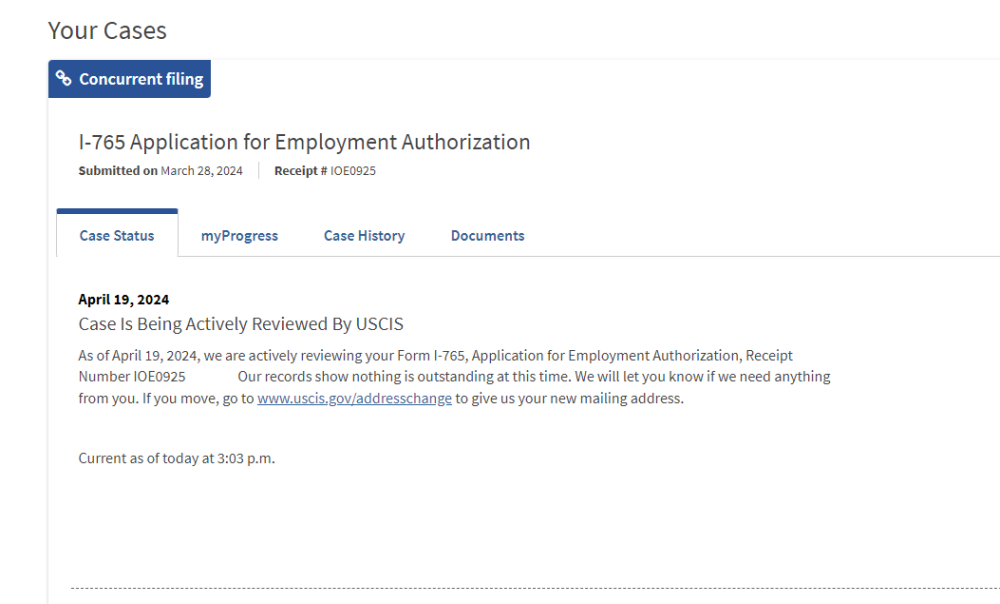Follow the www.uscis.gov/addresschange link
Image resolution: width=1000 pixels, height=604 pixels.
(355, 398)
